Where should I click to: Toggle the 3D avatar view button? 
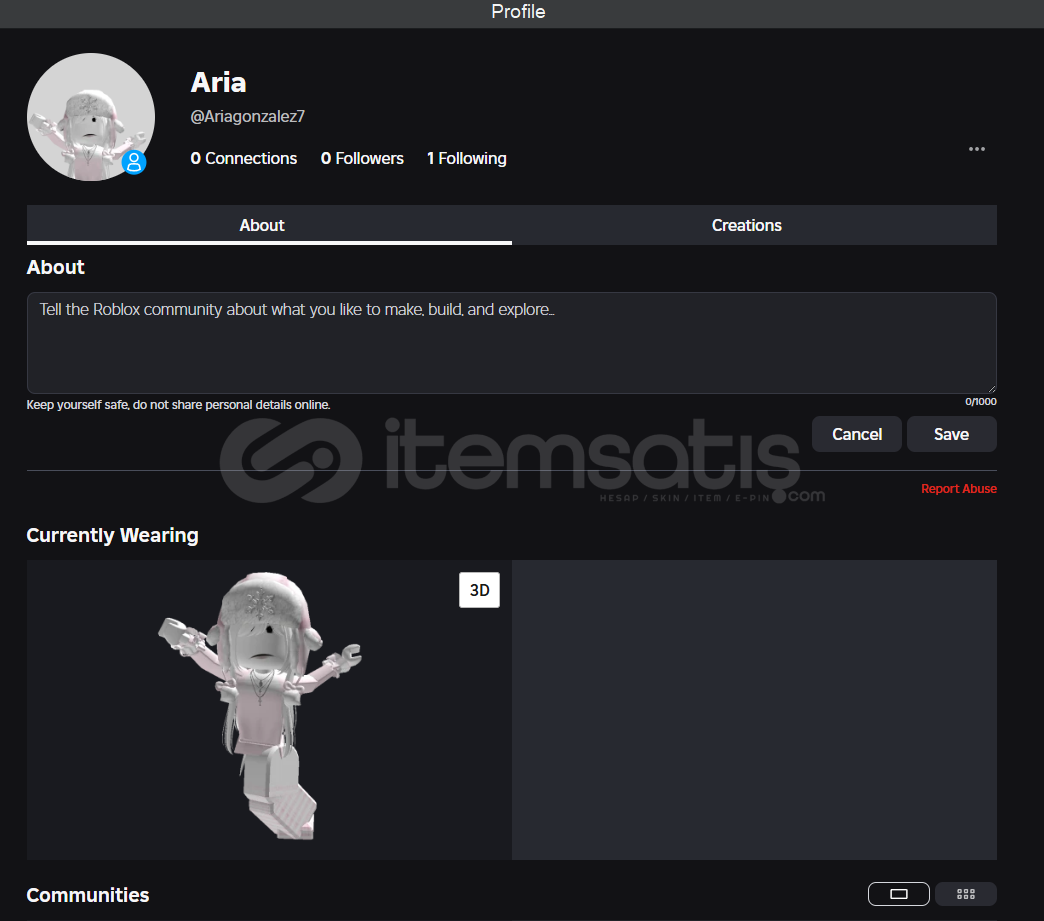[x=479, y=590]
